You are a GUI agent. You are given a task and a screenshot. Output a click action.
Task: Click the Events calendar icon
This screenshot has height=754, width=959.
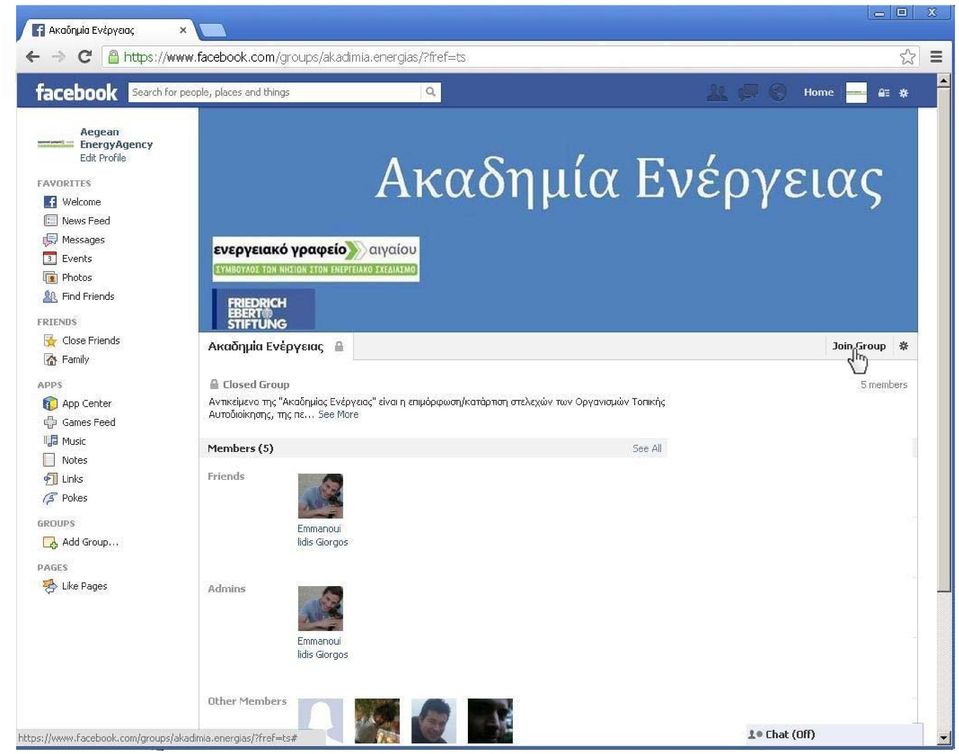[50, 259]
